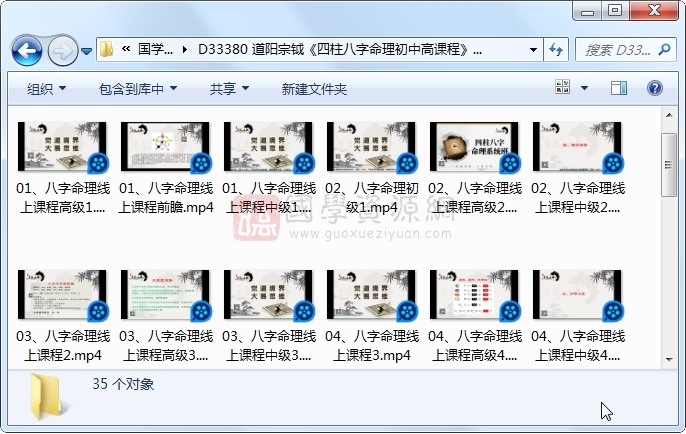Screen dimensions: 686x434
Task: Select video 04、八字命理线上课程3.mp4
Action: 372,316
